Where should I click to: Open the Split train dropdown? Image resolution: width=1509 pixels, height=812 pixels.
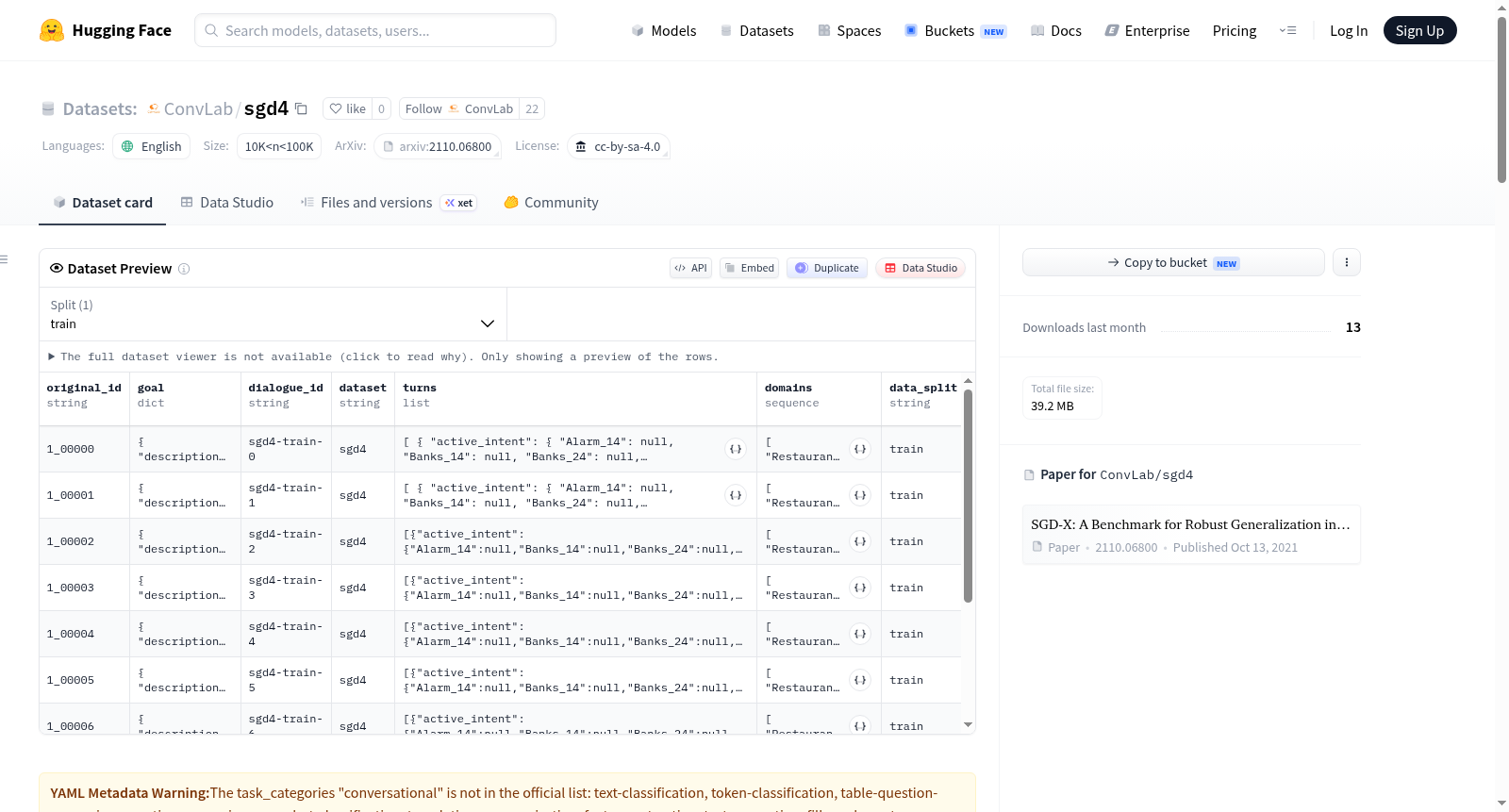coord(273,314)
